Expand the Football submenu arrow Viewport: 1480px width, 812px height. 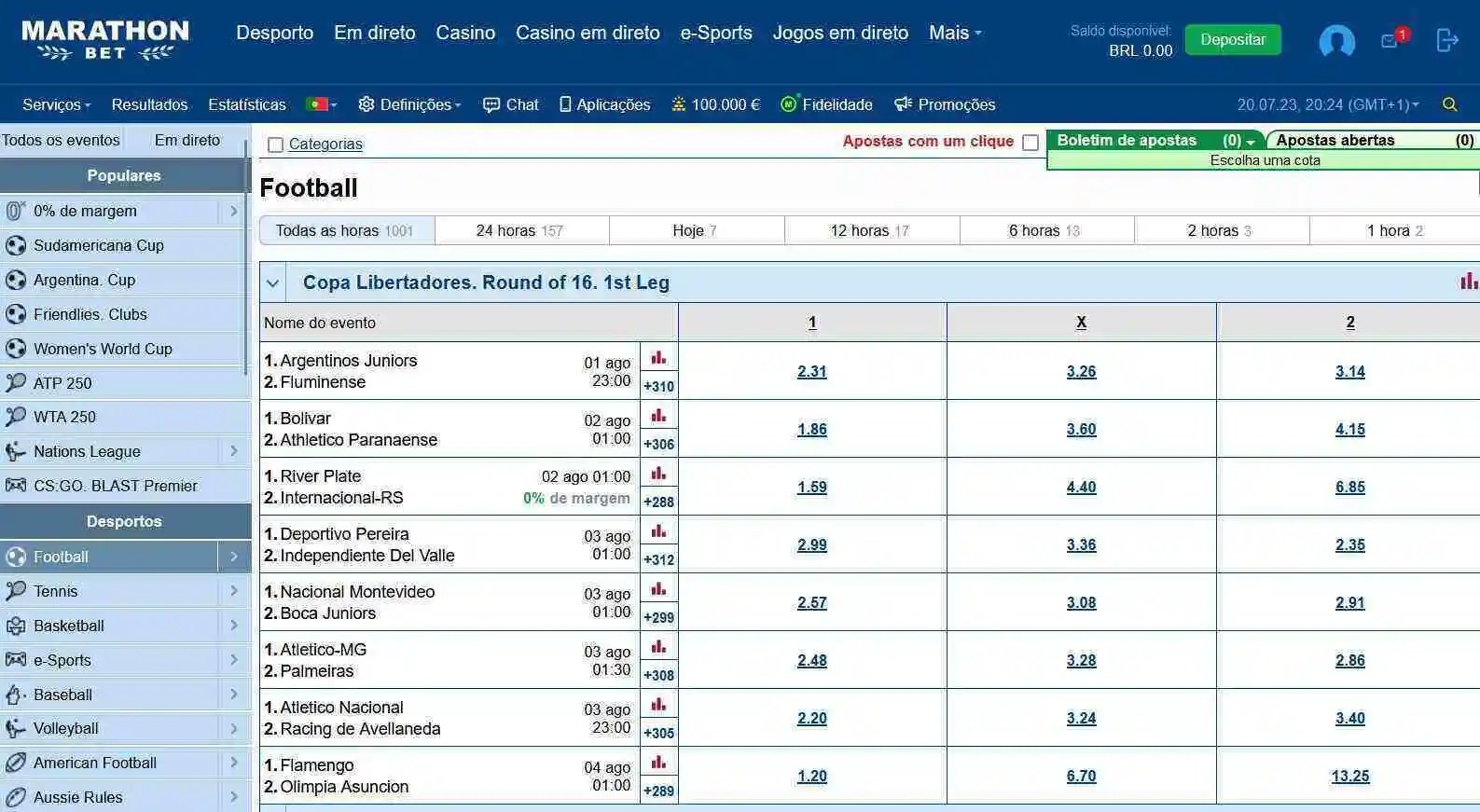point(234,557)
